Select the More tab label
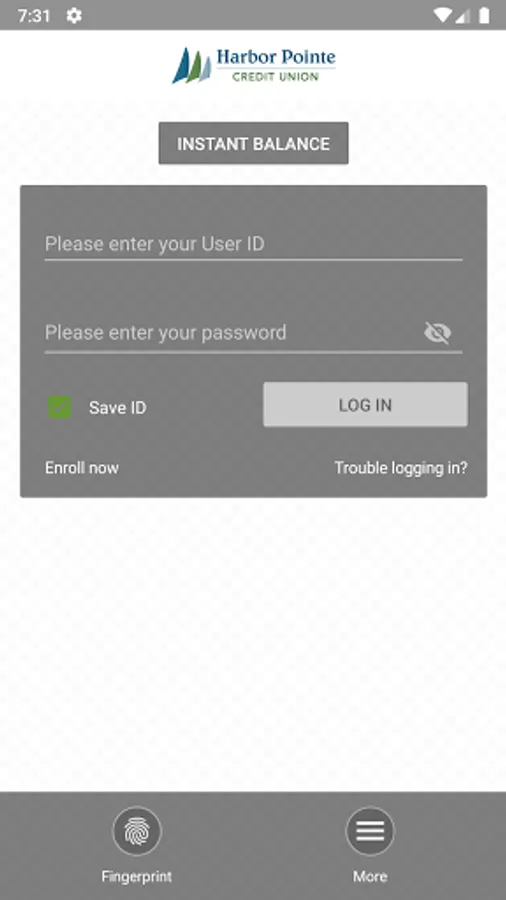Viewport: 506px width, 900px height. (x=370, y=876)
